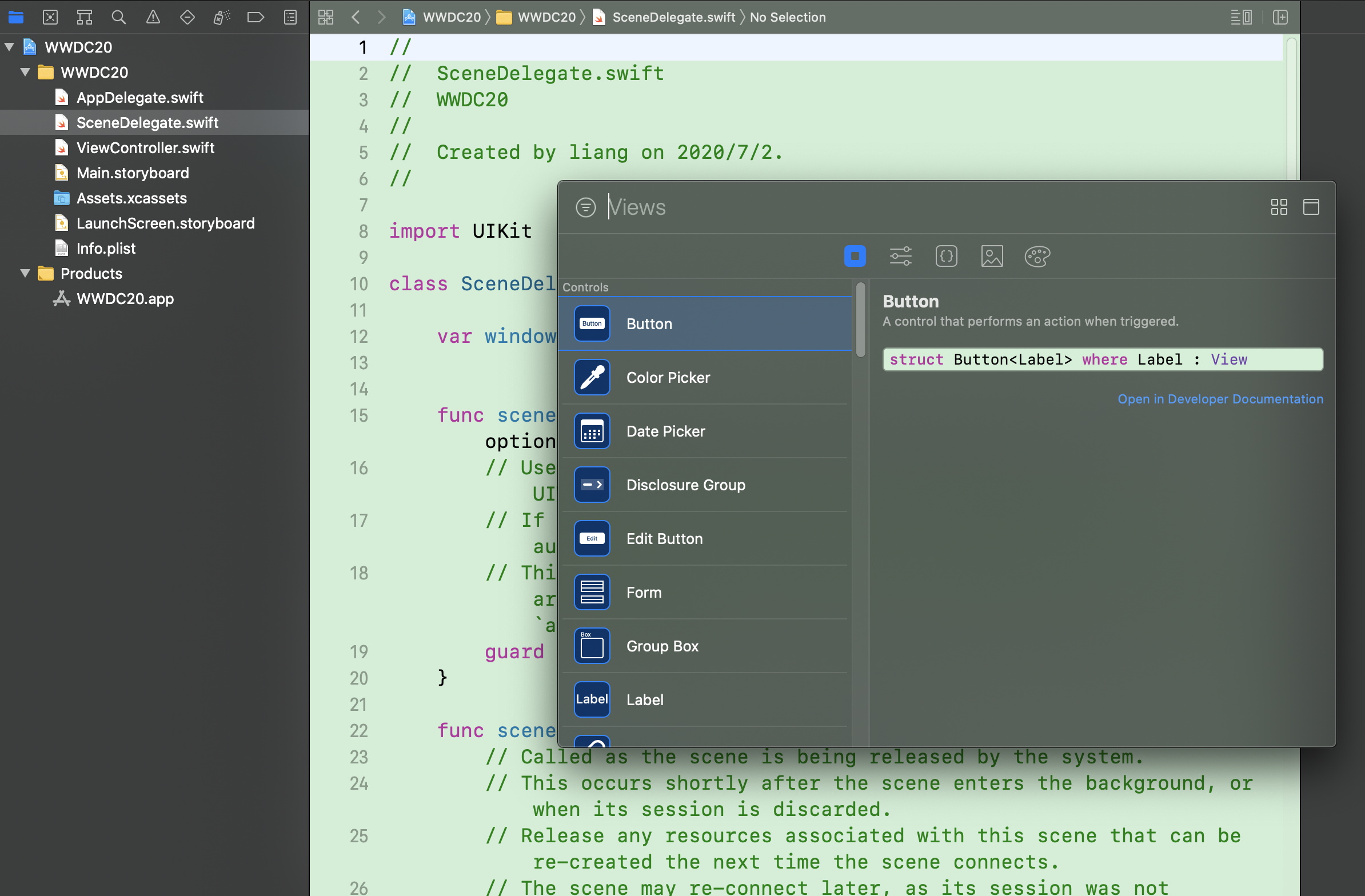Select the Snippets library tab
The height and width of the screenshot is (896, 1365).
[947, 255]
